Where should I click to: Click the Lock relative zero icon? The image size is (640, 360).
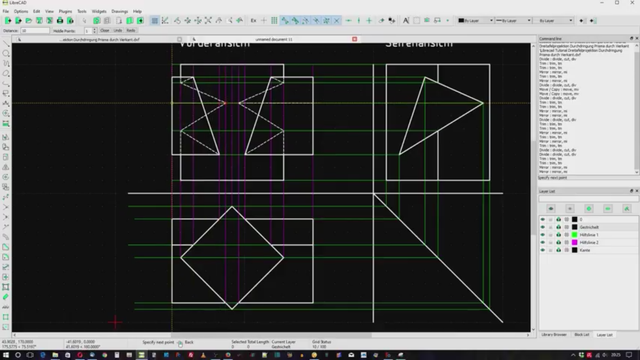(392, 20)
